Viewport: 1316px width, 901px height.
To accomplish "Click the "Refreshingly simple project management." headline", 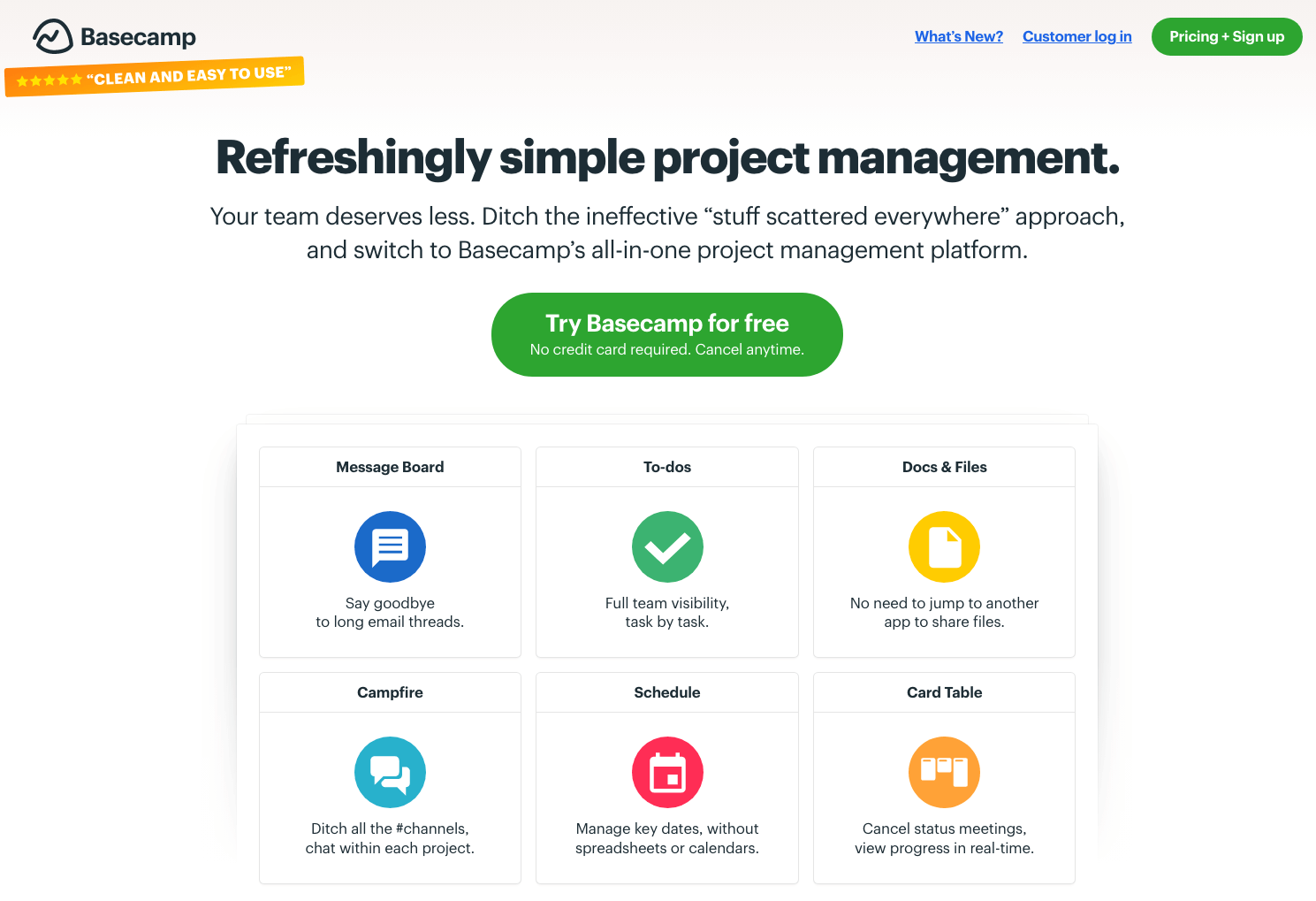I will [x=667, y=157].
